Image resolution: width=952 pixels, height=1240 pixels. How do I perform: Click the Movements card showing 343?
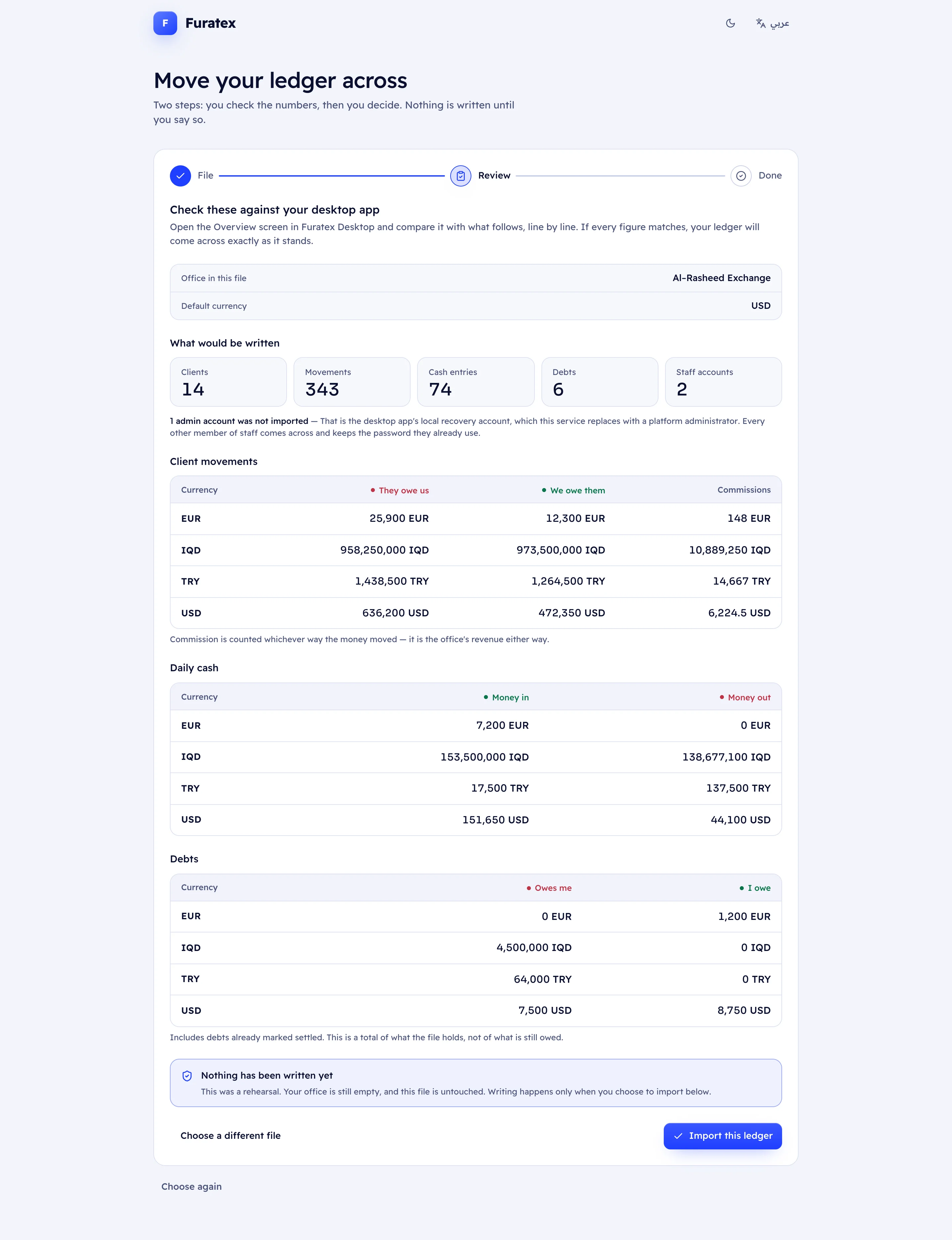(x=352, y=382)
